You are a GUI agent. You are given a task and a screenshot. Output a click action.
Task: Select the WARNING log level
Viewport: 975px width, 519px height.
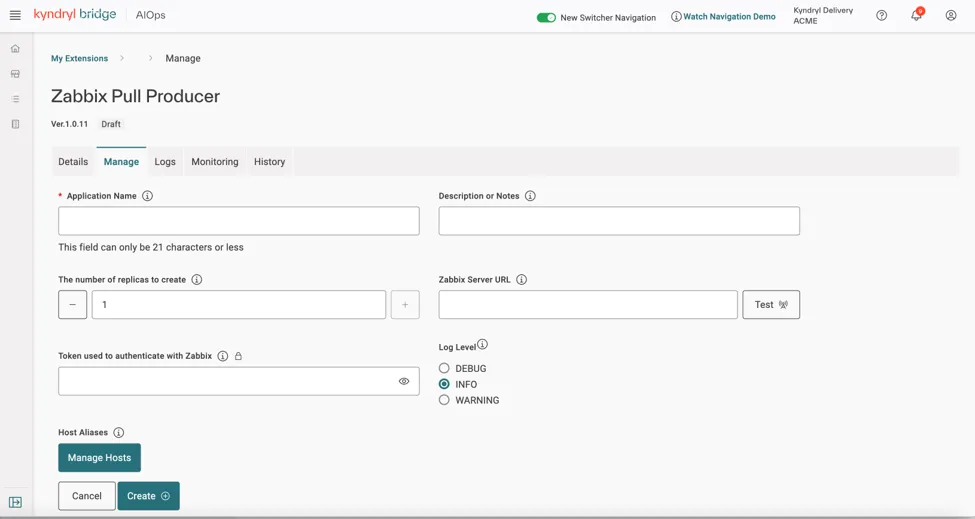pyautogui.click(x=444, y=400)
